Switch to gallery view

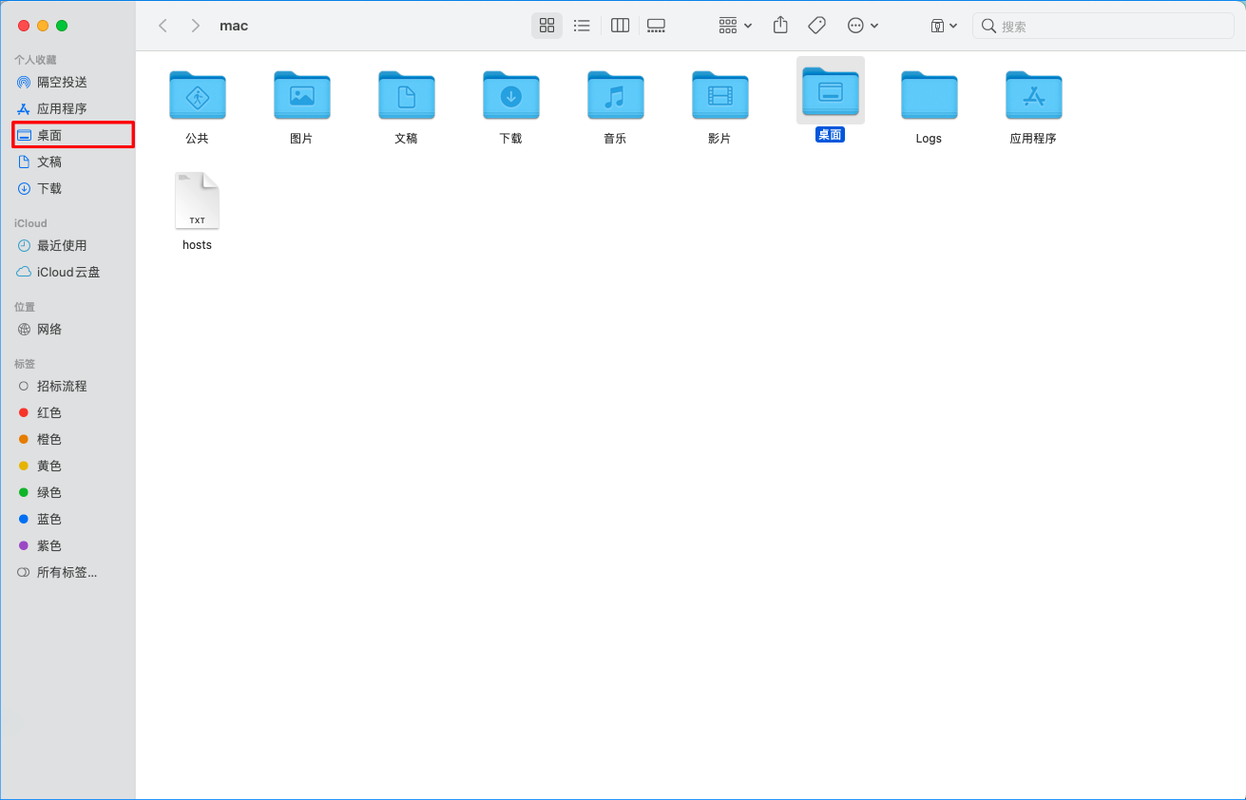point(656,26)
